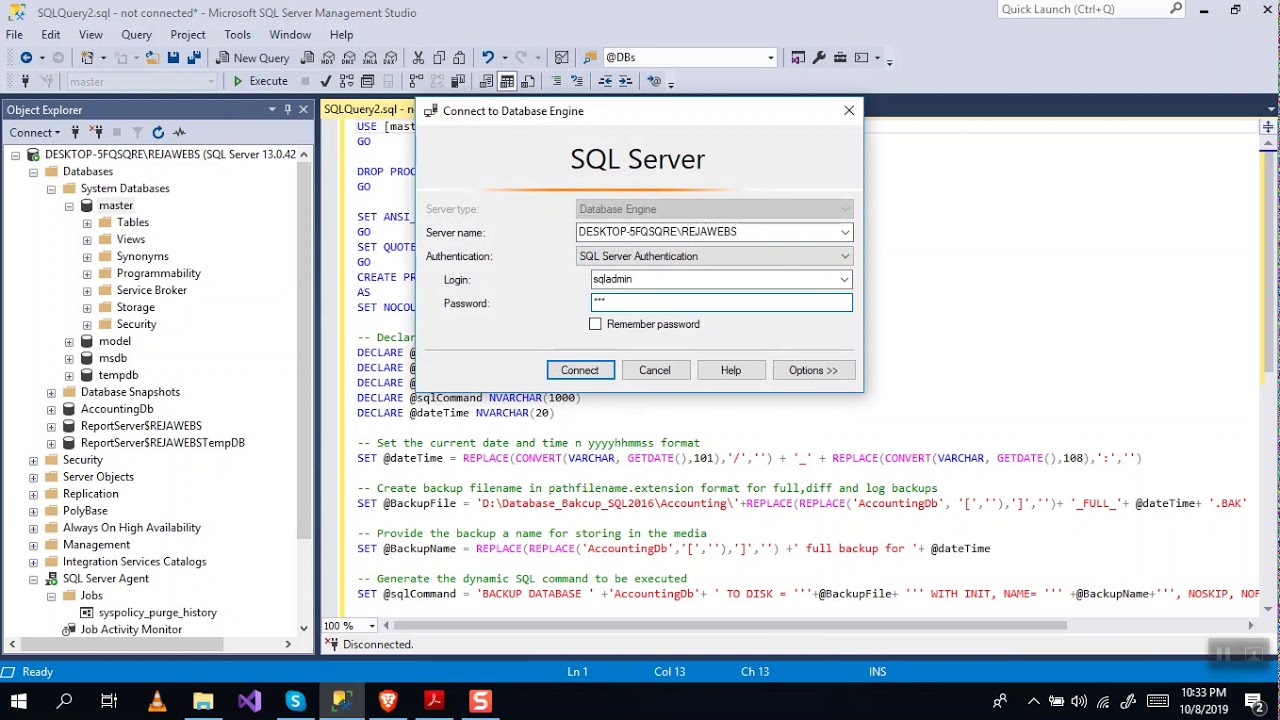This screenshot has width=1280, height=720.
Task: Click the Options >> button
Action: 813,370
